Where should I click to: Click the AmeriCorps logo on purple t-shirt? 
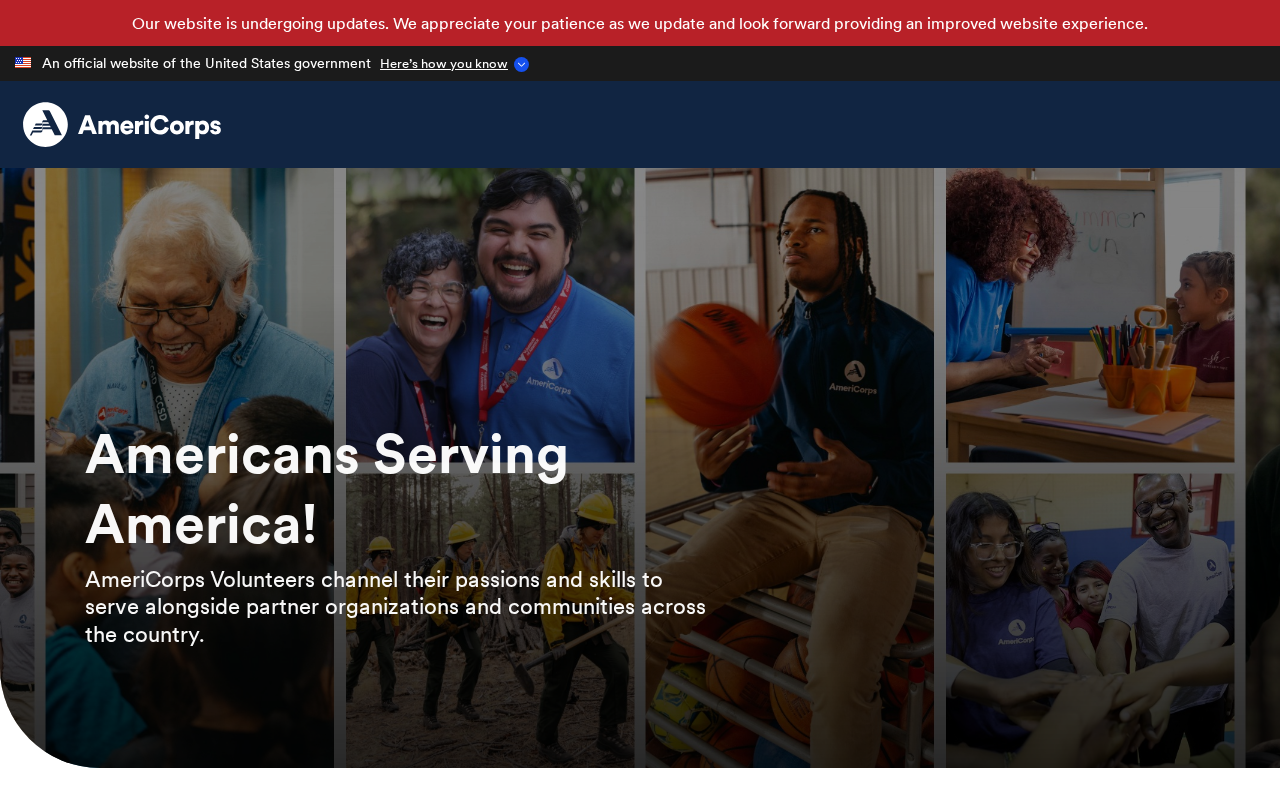1016,632
